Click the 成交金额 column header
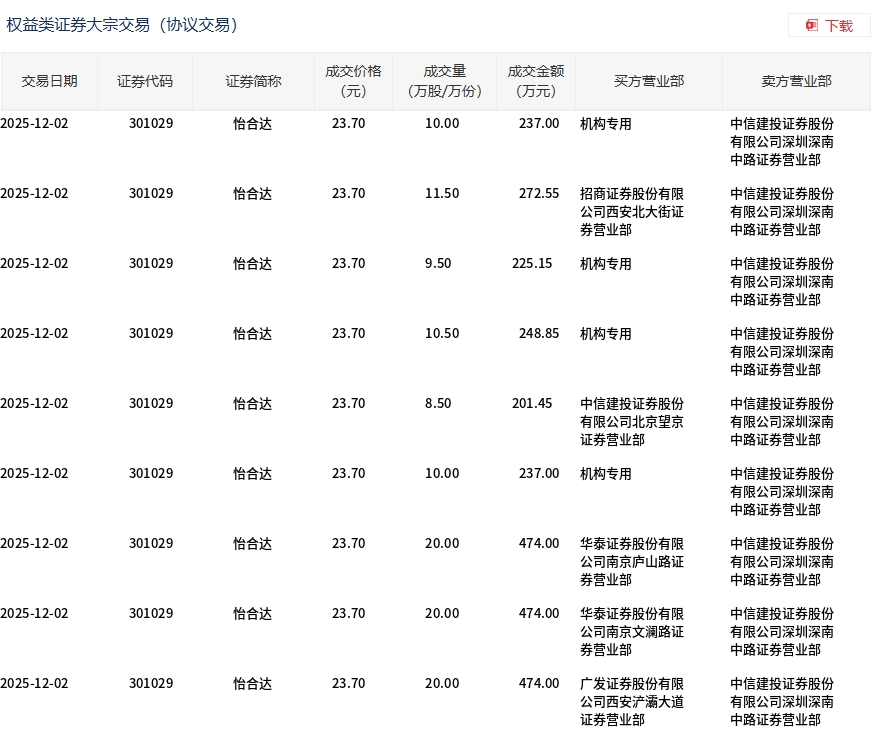This screenshot has height=742, width=872. 536,81
